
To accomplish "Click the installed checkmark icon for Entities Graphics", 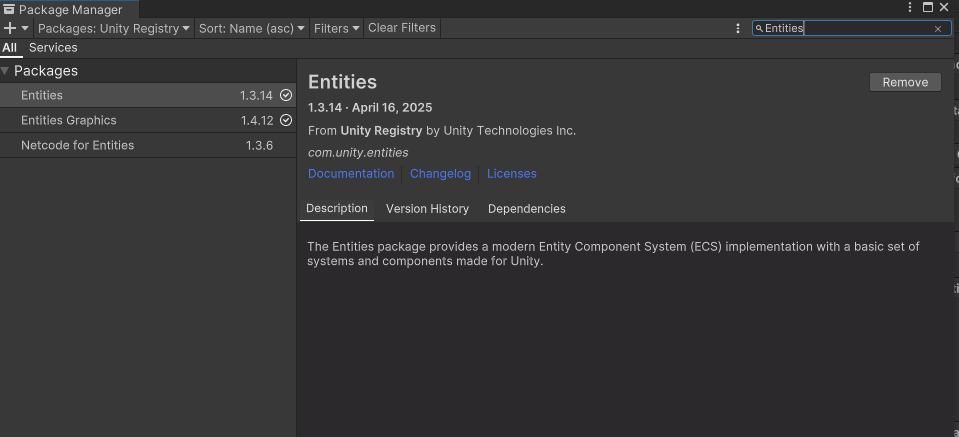I will [x=286, y=120].
